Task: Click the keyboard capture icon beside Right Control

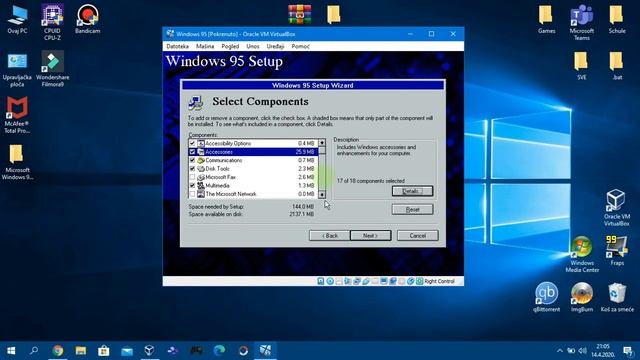Action: (420, 281)
